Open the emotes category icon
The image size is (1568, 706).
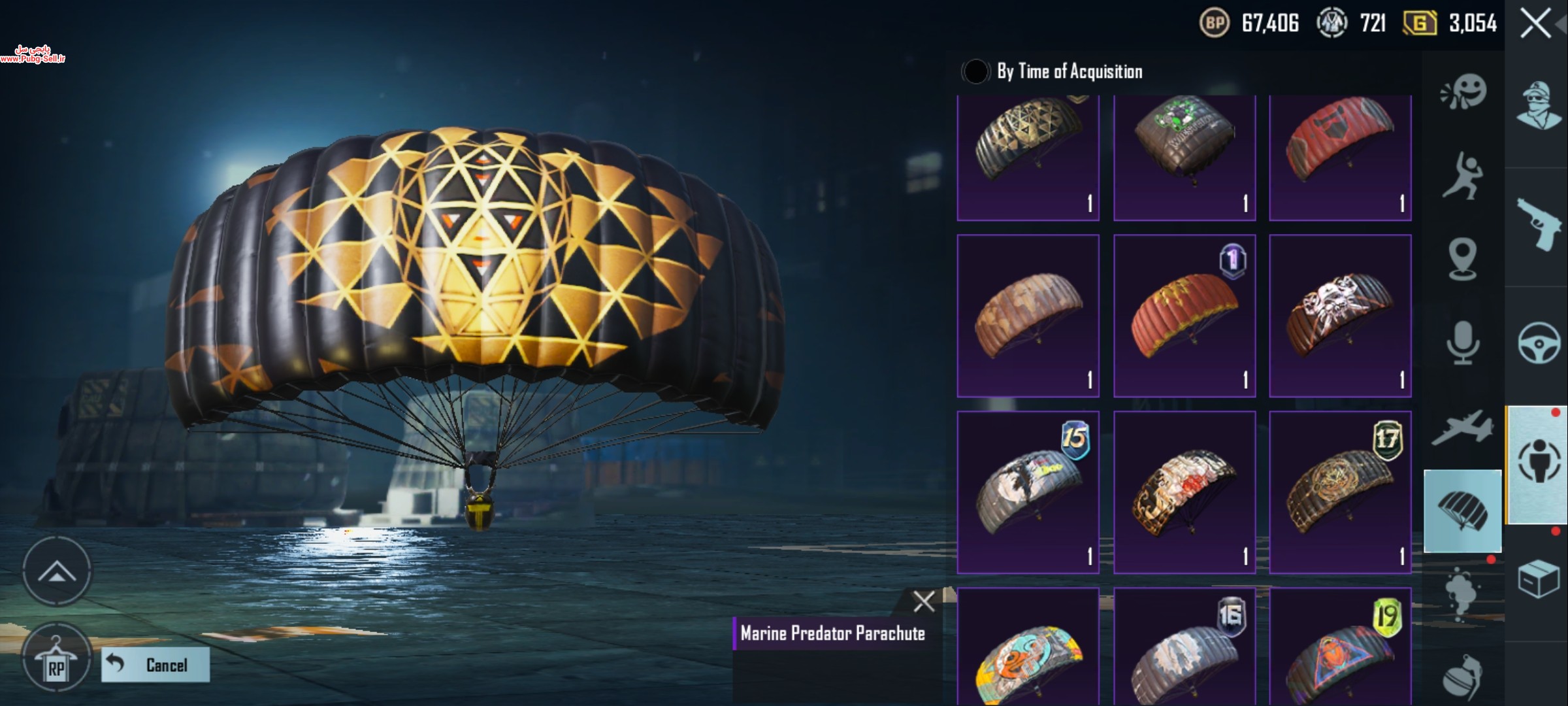click(x=1463, y=92)
